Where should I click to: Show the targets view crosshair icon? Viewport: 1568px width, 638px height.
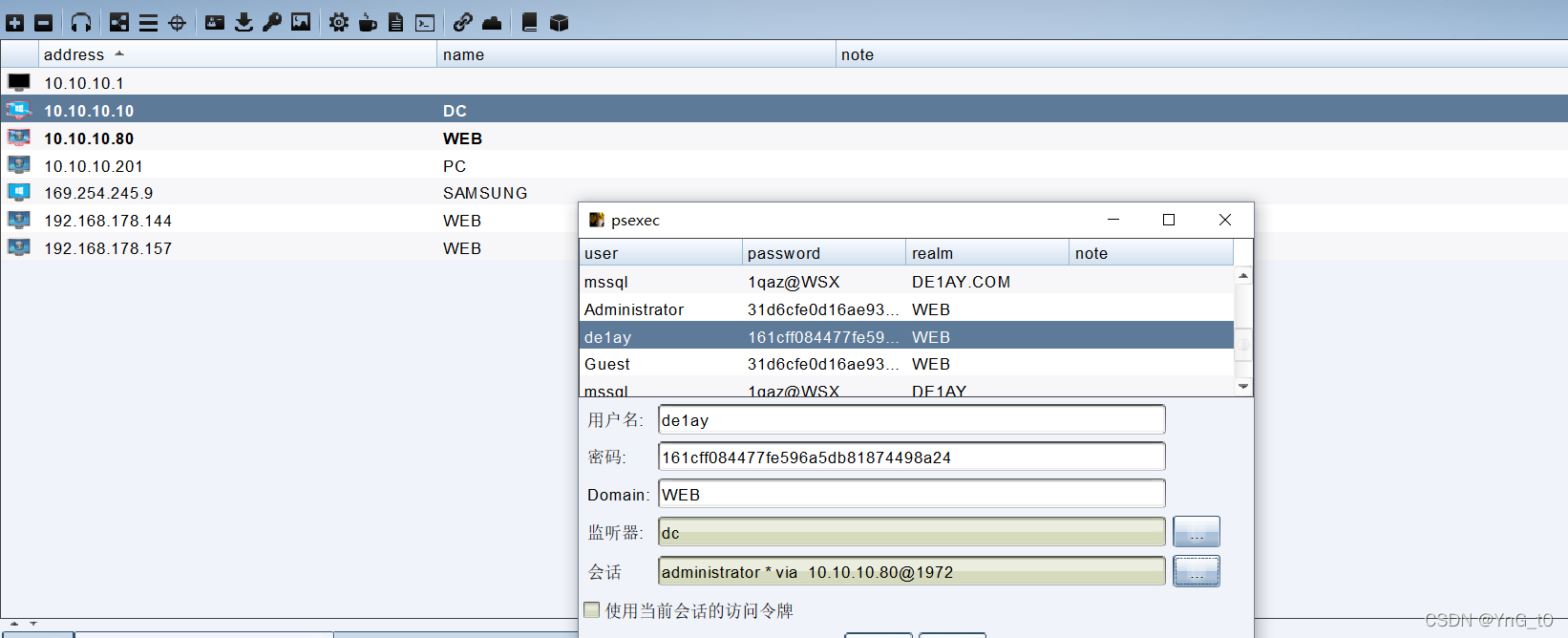[x=177, y=22]
